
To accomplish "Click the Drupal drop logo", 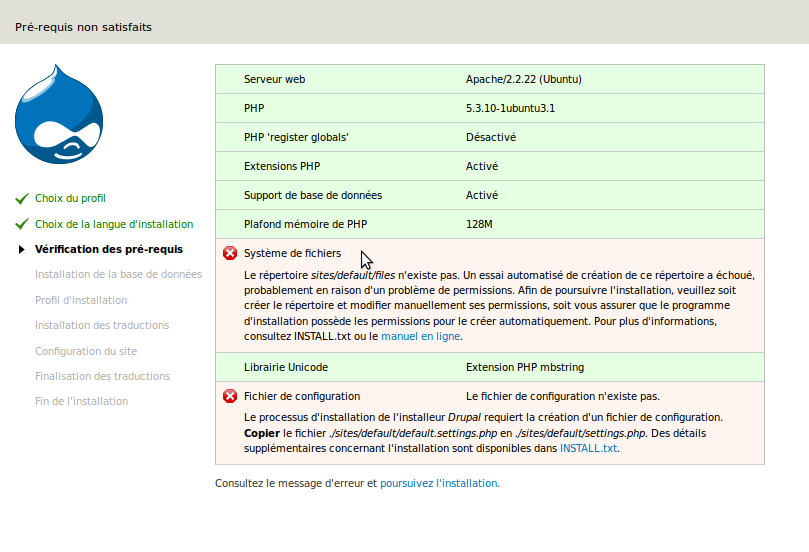I will [x=59, y=115].
